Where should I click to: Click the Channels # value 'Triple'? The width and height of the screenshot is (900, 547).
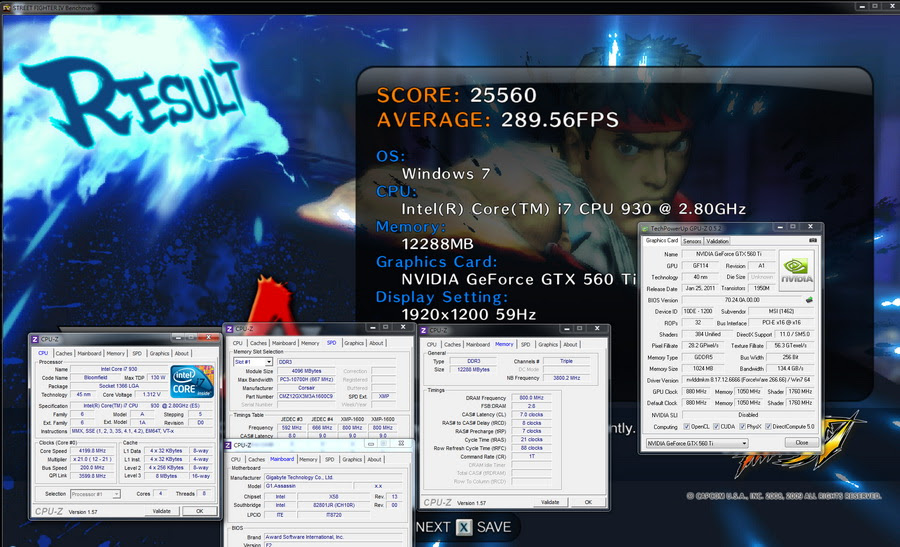[x=566, y=361]
